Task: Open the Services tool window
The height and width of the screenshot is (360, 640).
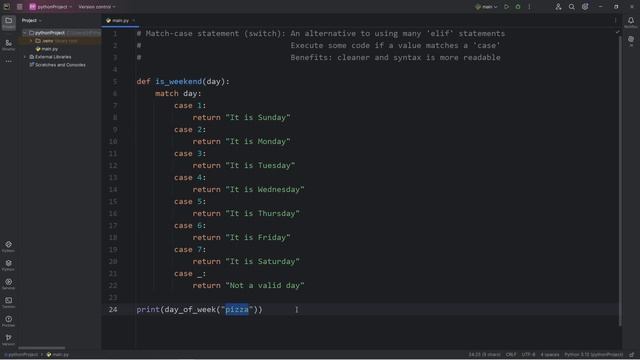Action: 9,284
